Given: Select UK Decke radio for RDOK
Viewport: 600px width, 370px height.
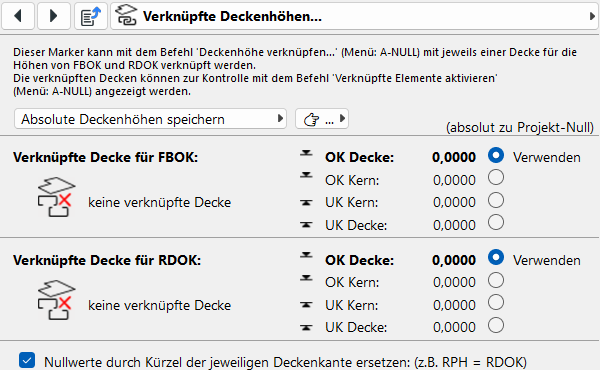Looking at the screenshot, I should (496, 326).
